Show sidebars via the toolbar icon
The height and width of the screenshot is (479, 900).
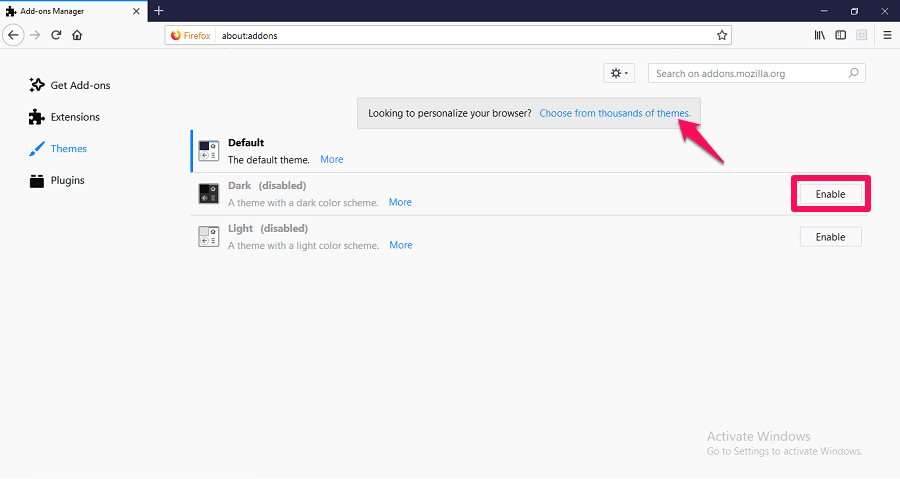pos(840,35)
